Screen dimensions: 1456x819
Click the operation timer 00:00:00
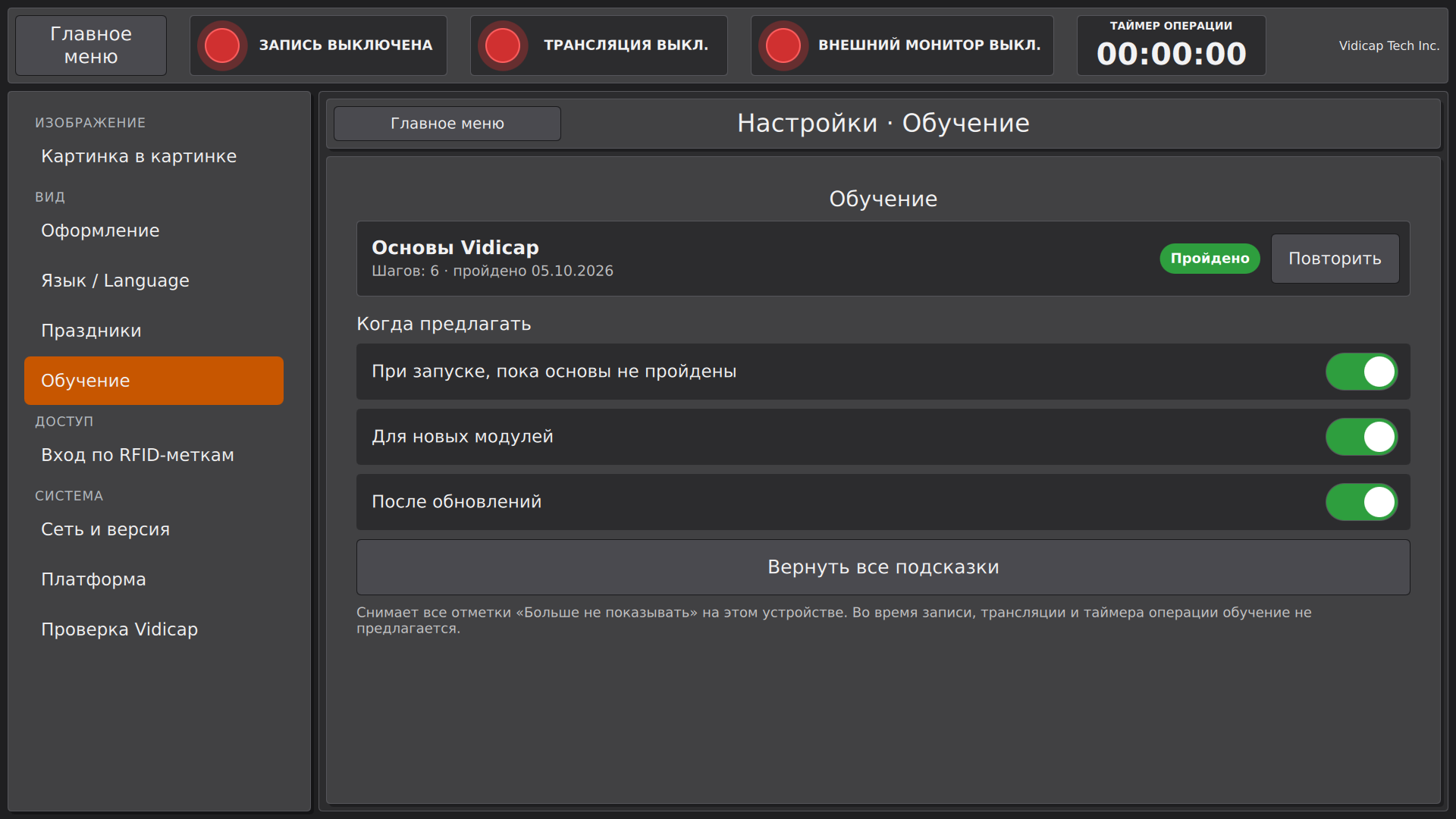click(1172, 54)
